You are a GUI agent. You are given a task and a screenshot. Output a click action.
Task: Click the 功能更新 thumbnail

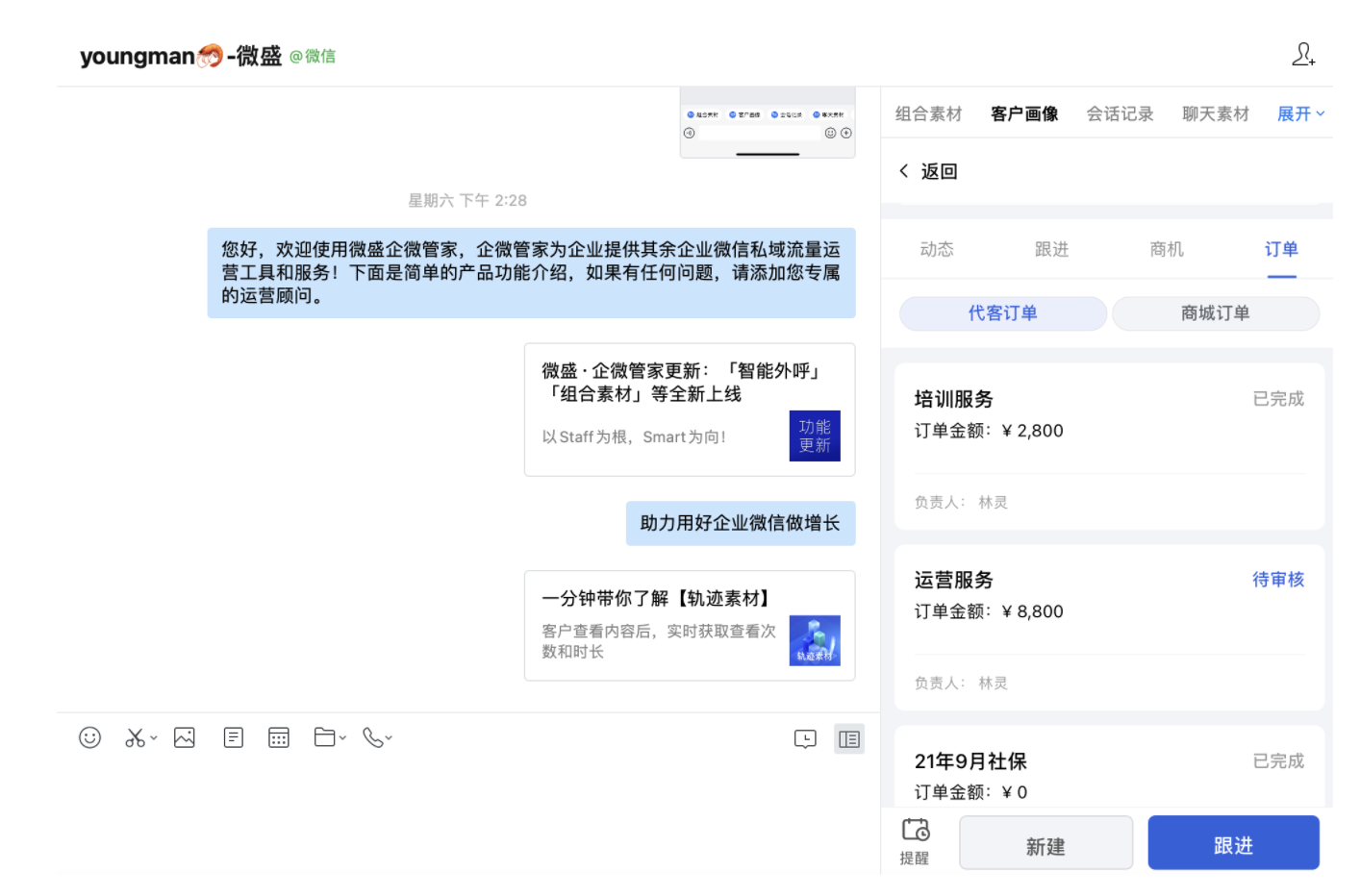point(815,436)
